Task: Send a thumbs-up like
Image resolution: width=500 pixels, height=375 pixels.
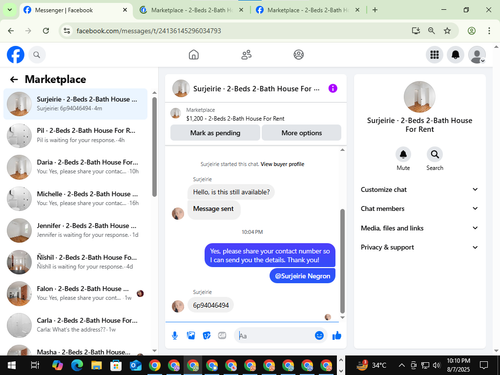Action: (x=337, y=335)
